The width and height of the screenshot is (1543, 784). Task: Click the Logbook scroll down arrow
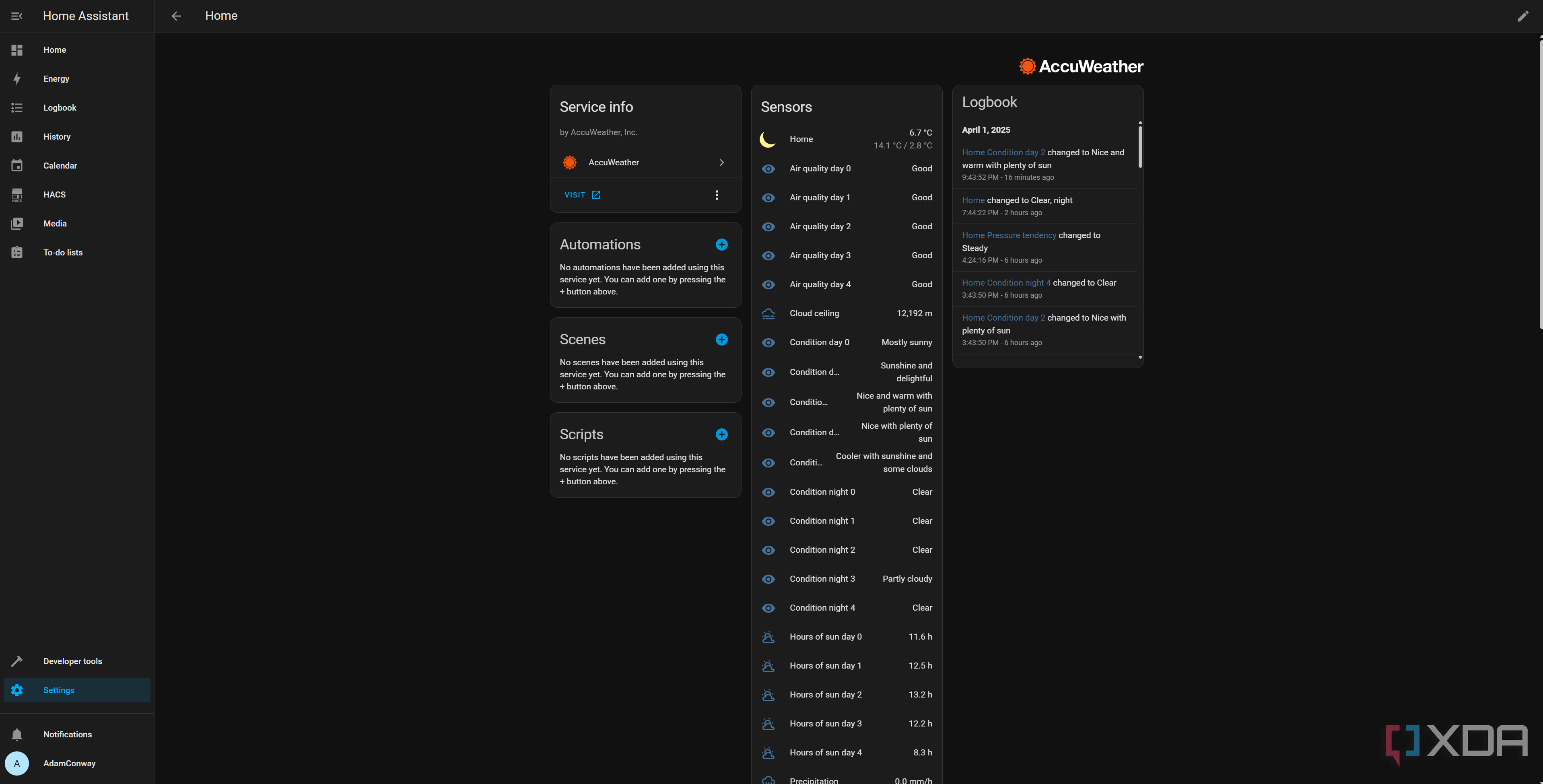(x=1140, y=358)
